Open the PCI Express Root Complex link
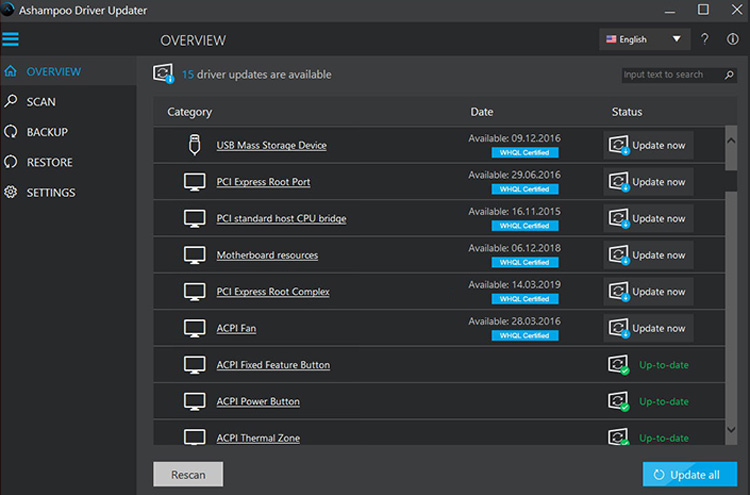Viewport: 750px width, 495px height. click(x=273, y=292)
